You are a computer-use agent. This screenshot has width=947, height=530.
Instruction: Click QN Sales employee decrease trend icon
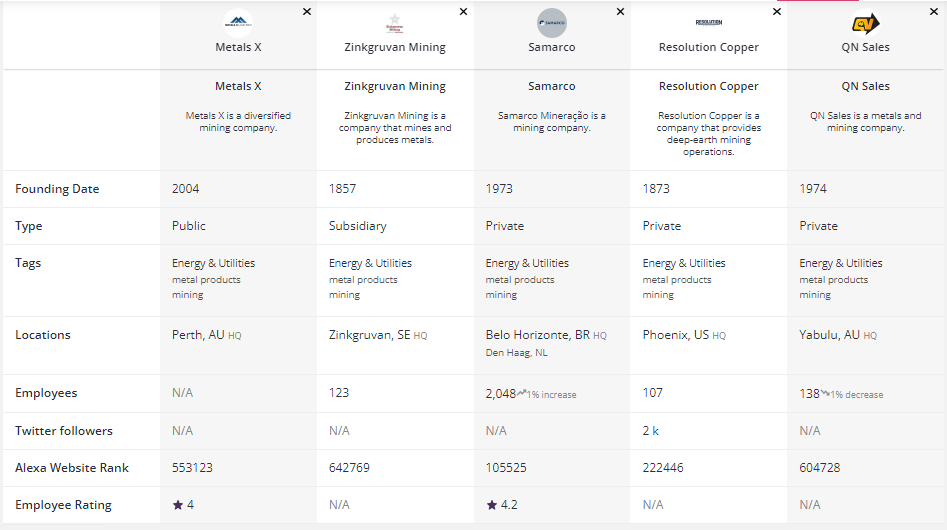tap(825, 393)
